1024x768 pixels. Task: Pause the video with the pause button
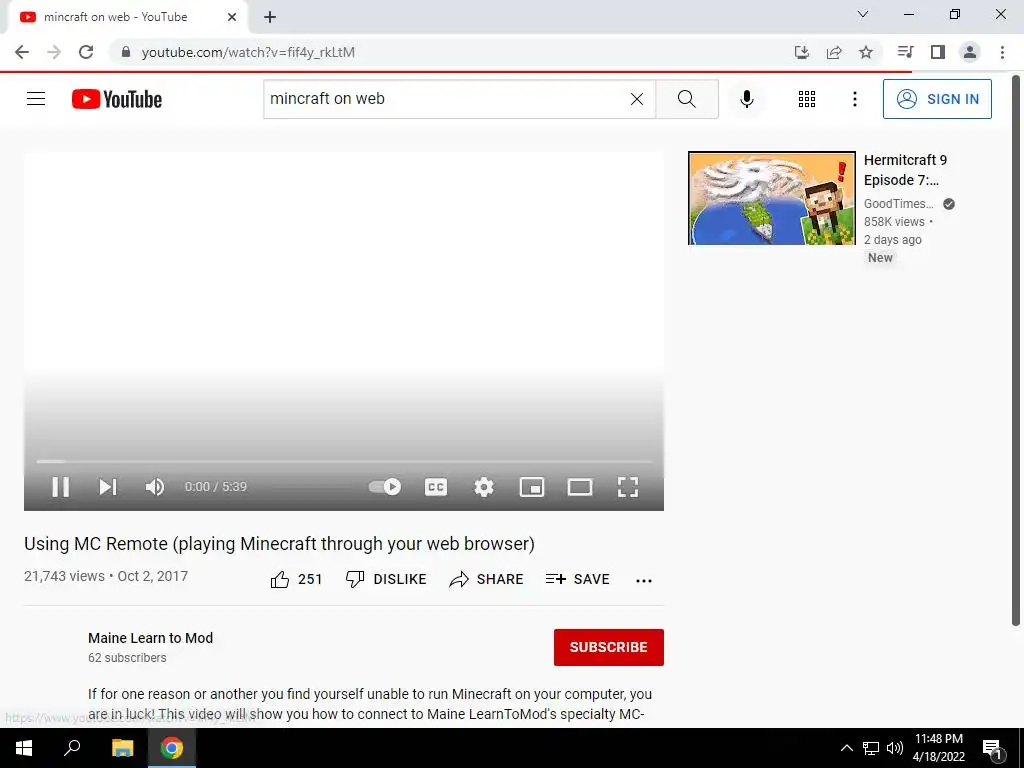click(x=61, y=487)
